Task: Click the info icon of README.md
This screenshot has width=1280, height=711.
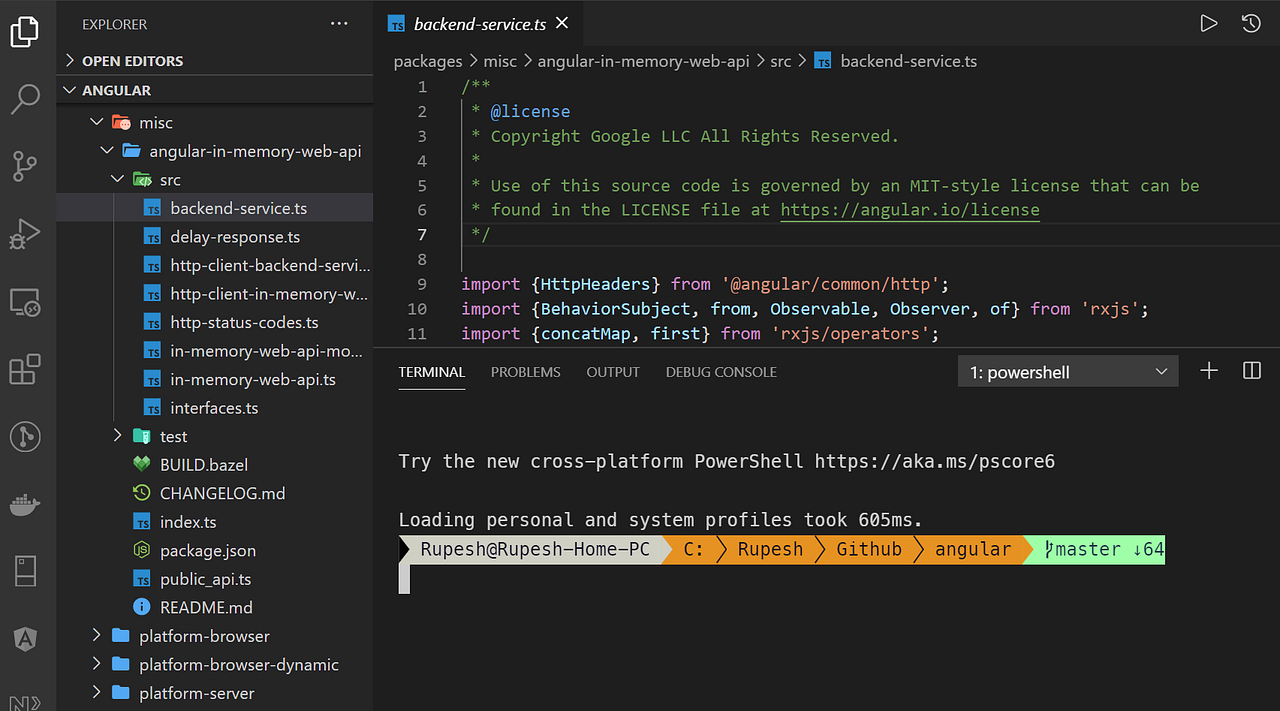Action: coord(142,607)
